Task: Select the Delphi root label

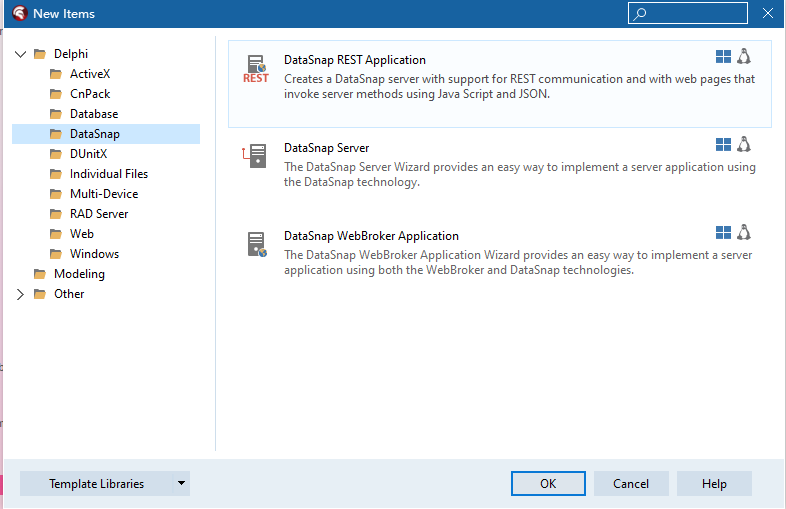Action: tap(71, 54)
